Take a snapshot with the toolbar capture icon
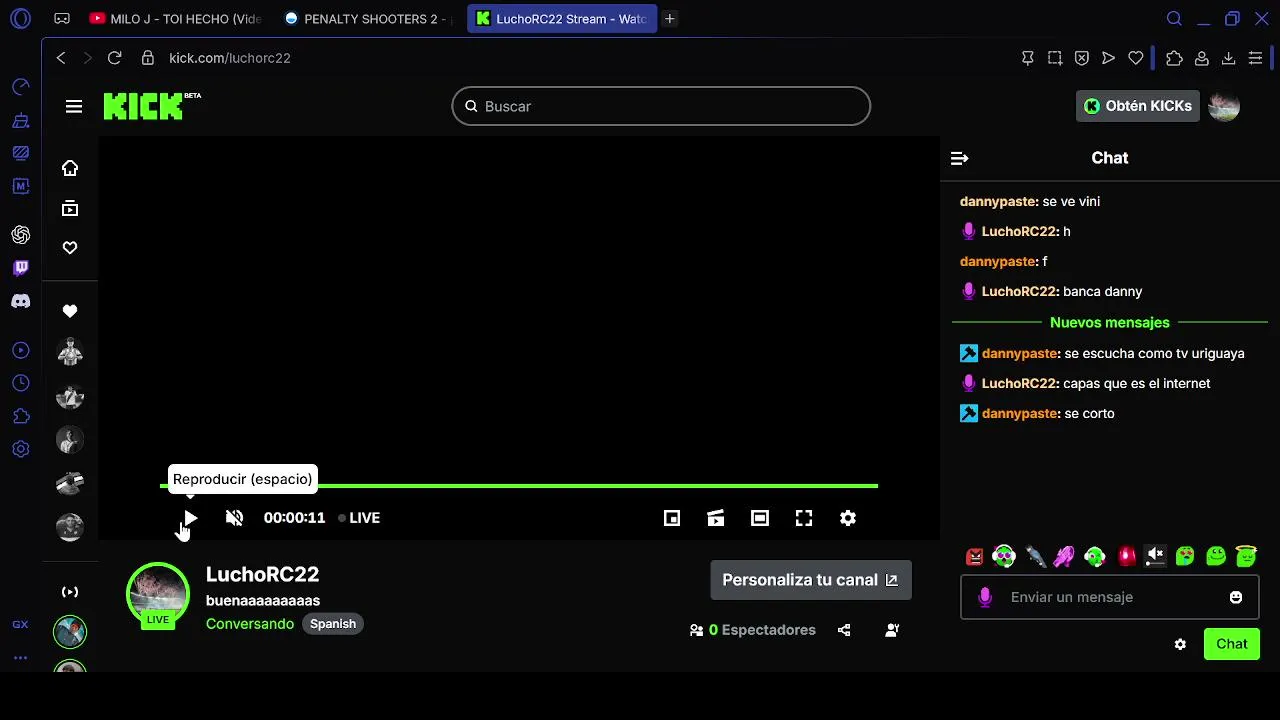Screen dimensions: 1280x720 coord(1055,58)
